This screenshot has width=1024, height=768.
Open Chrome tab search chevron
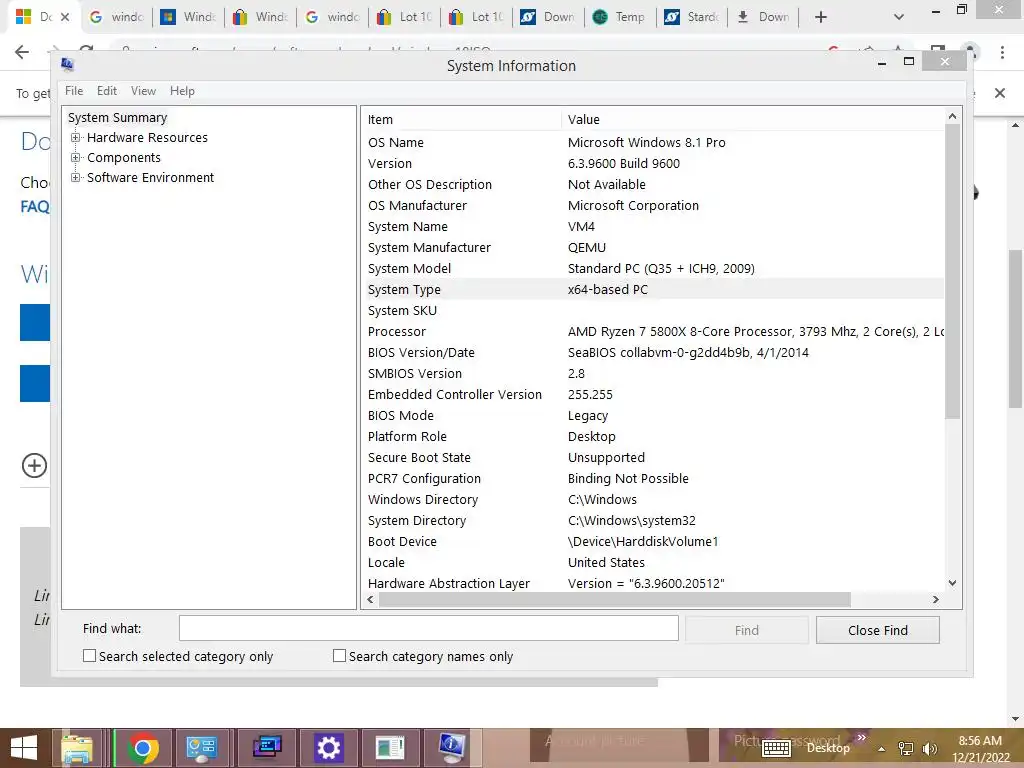[899, 17]
